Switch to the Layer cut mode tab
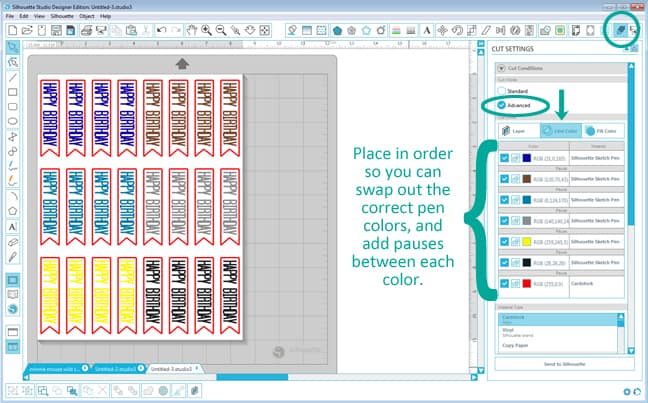This screenshot has height=403, width=648. [x=519, y=131]
